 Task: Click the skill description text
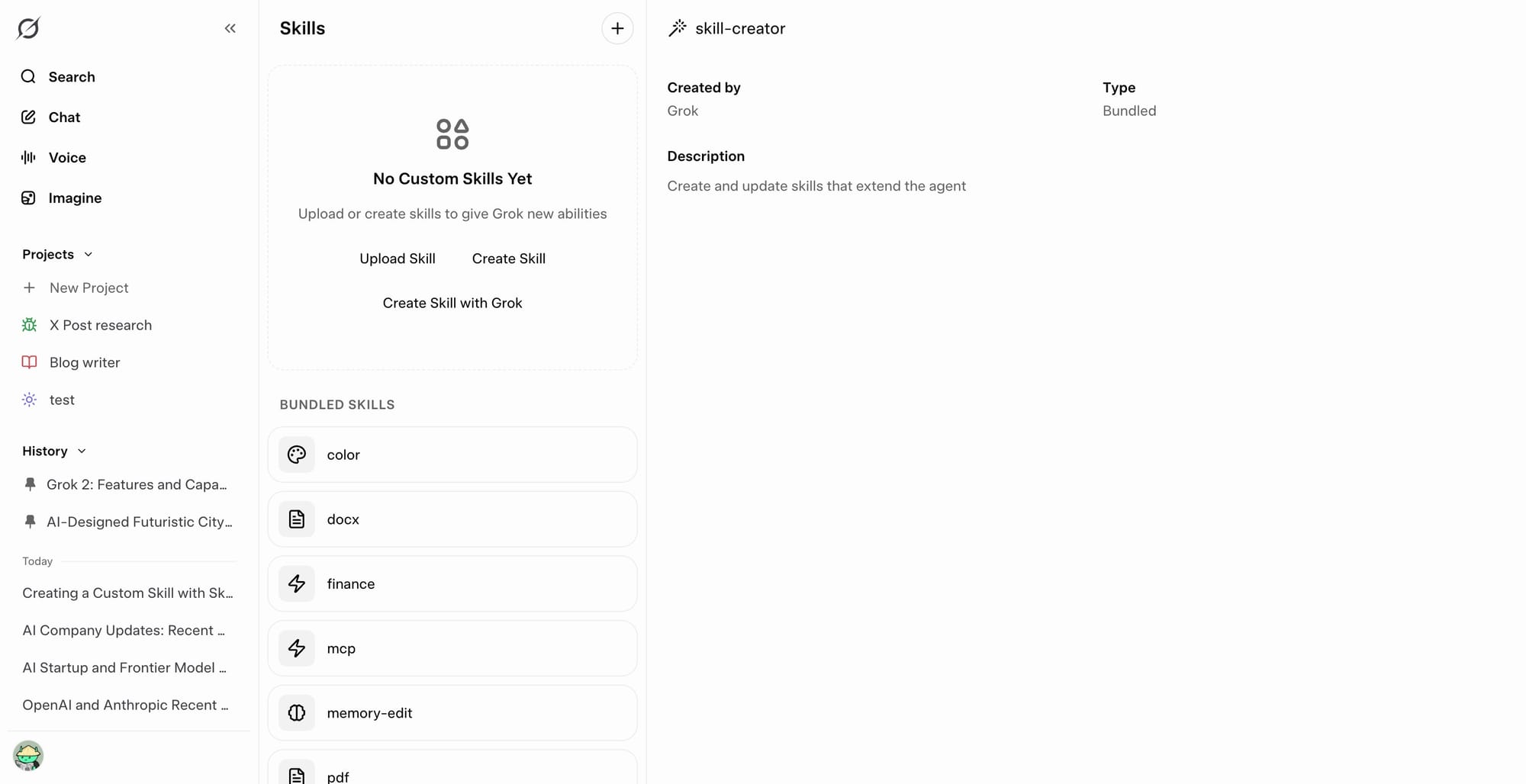click(x=816, y=186)
